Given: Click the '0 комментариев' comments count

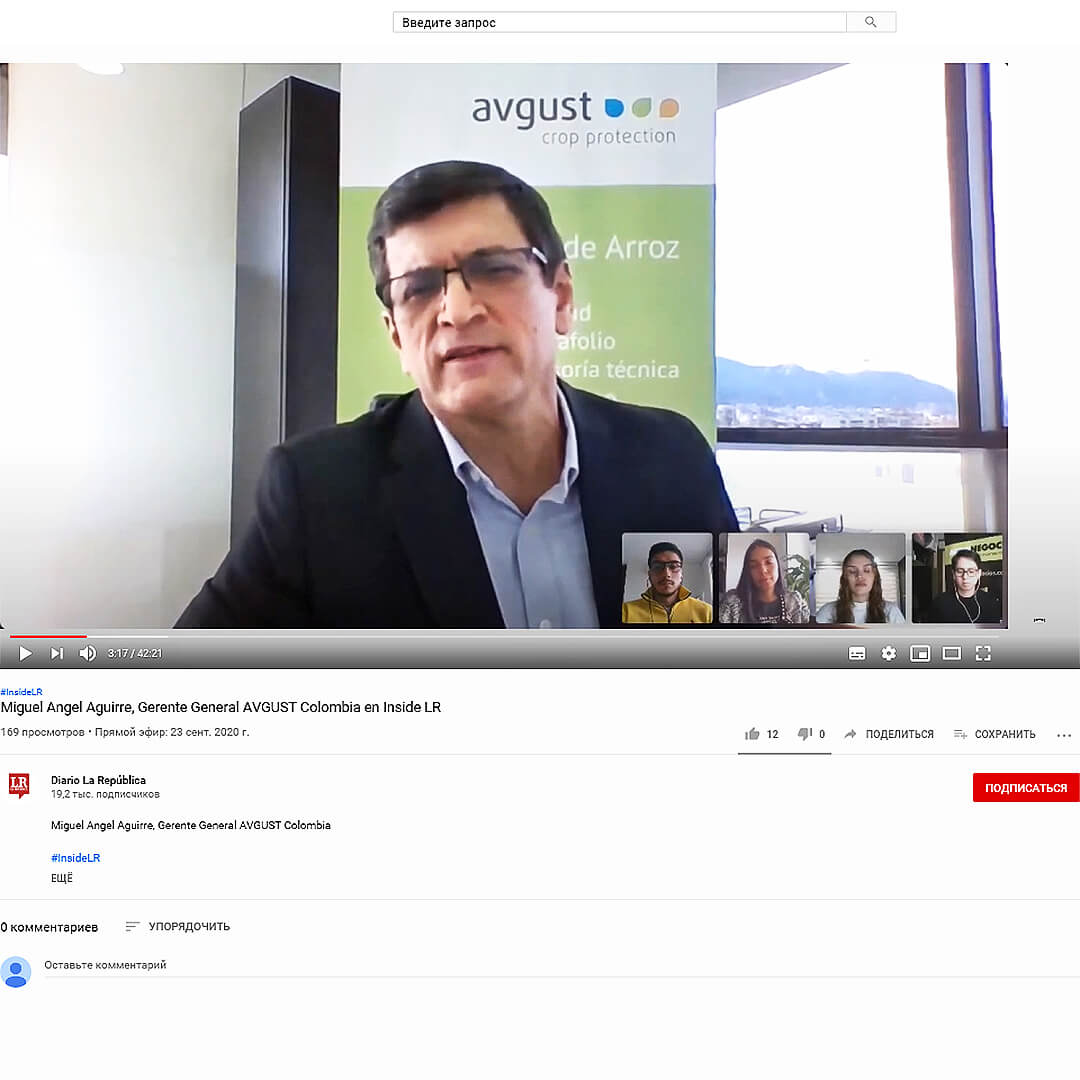Looking at the screenshot, I should click(x=49, y=927).
